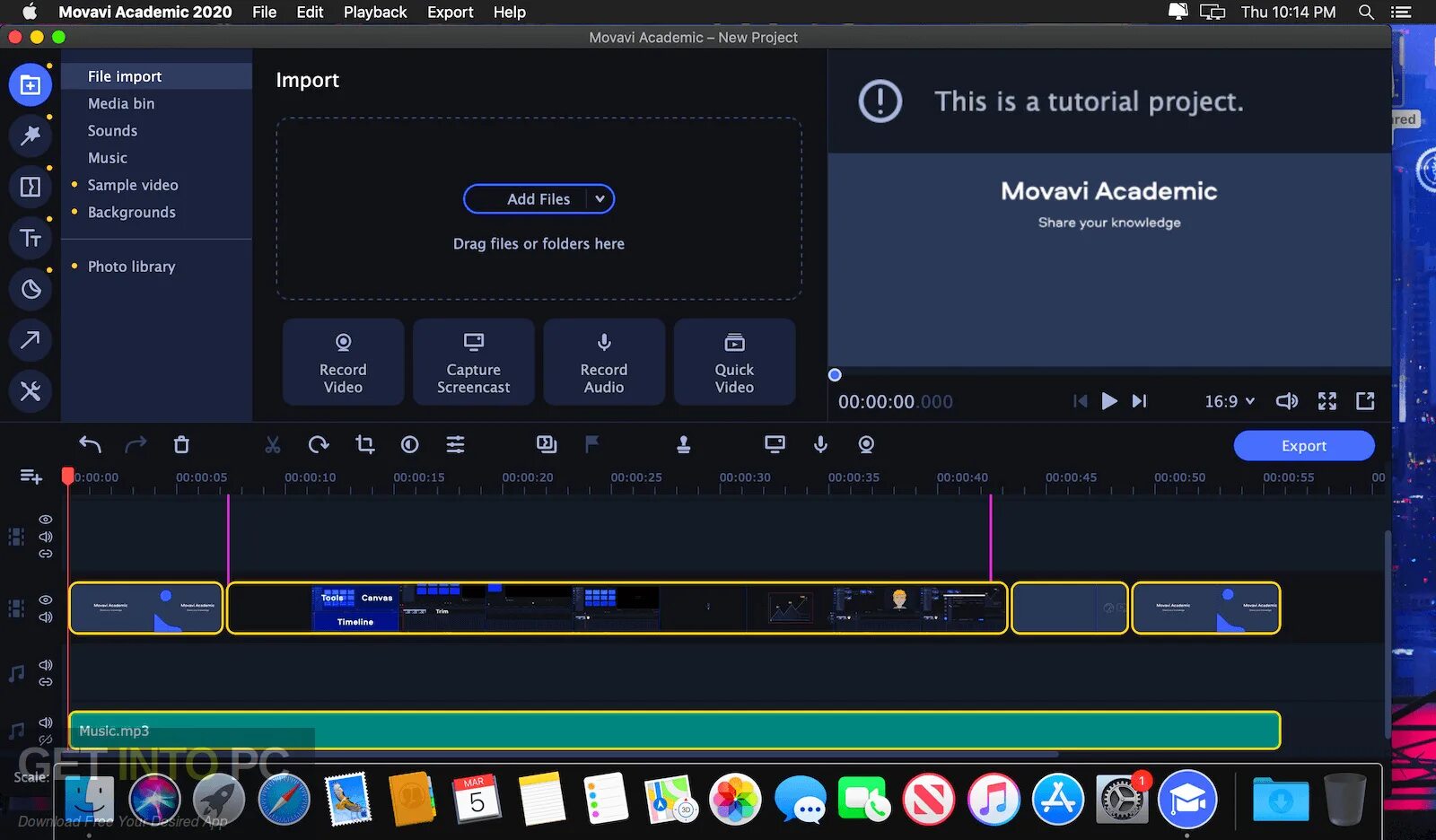Hide the main video track
Image resolution: width=1436 pixels, height=840 pixels.
point(46,599)
